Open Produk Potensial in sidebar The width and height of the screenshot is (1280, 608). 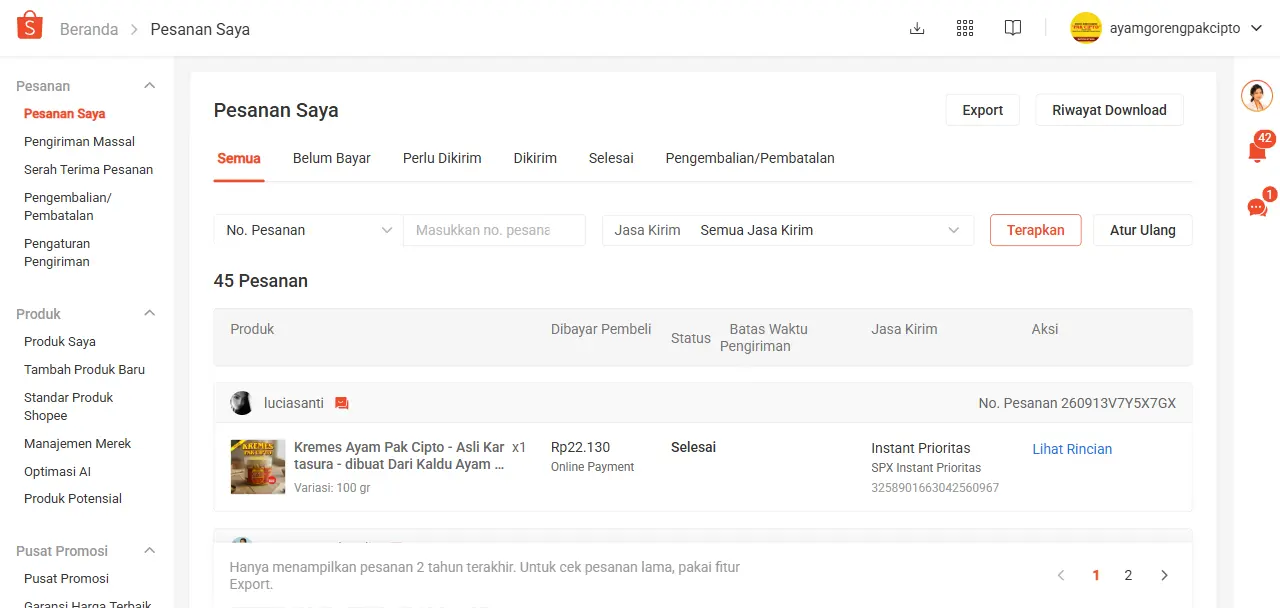[73, 499]
